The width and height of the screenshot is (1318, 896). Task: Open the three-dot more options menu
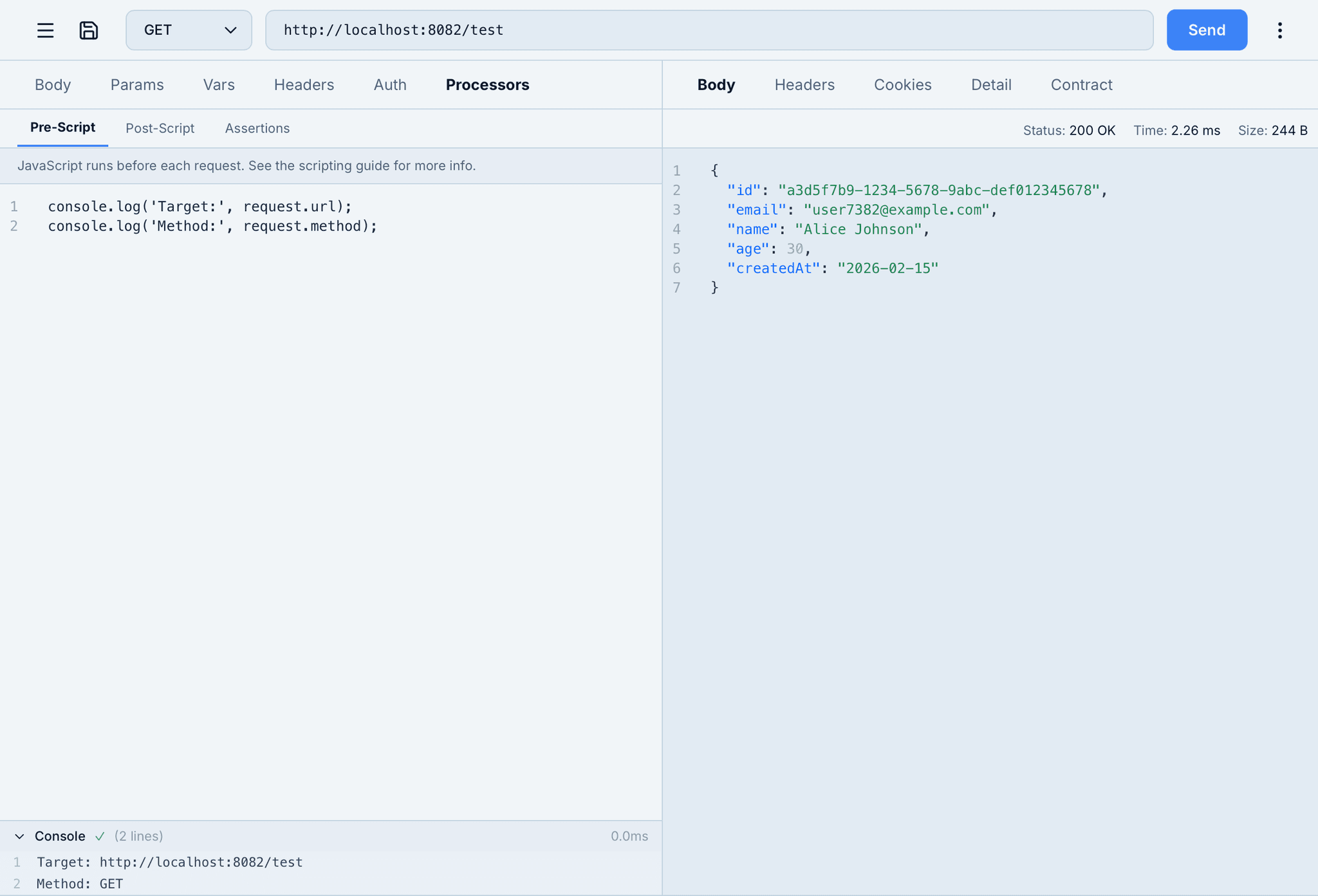point(1279,30)
